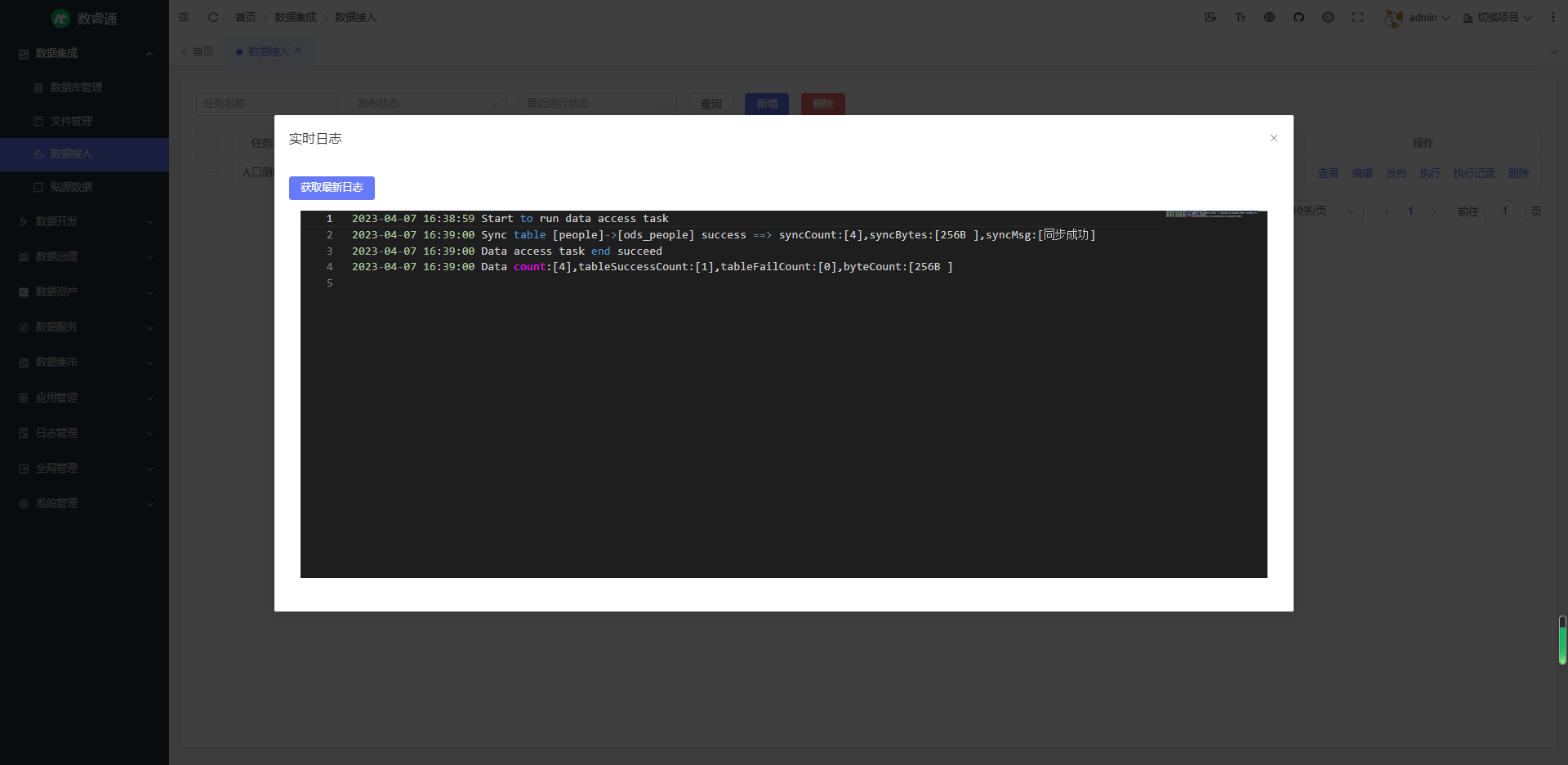This screenshot has height=765, width=1568.
Task: Open the Gitee icon link
Action: 1328,17
